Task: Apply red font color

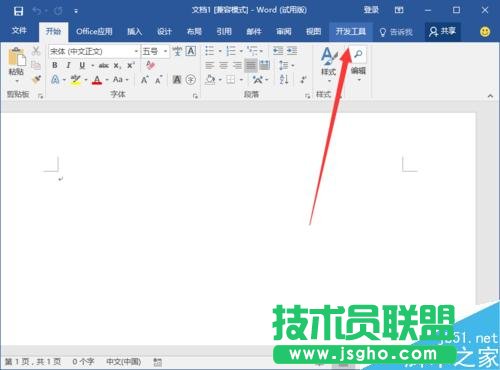Action: 97,80
